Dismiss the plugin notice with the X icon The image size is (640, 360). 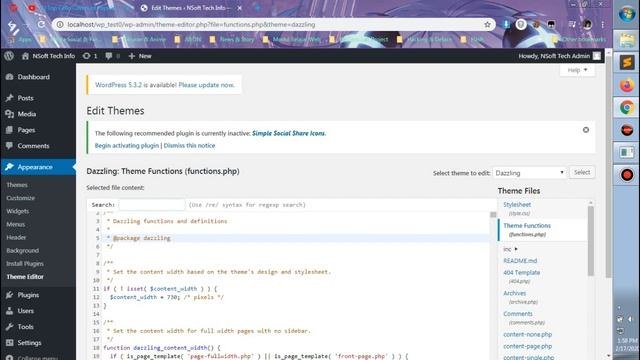coord(586,130)
